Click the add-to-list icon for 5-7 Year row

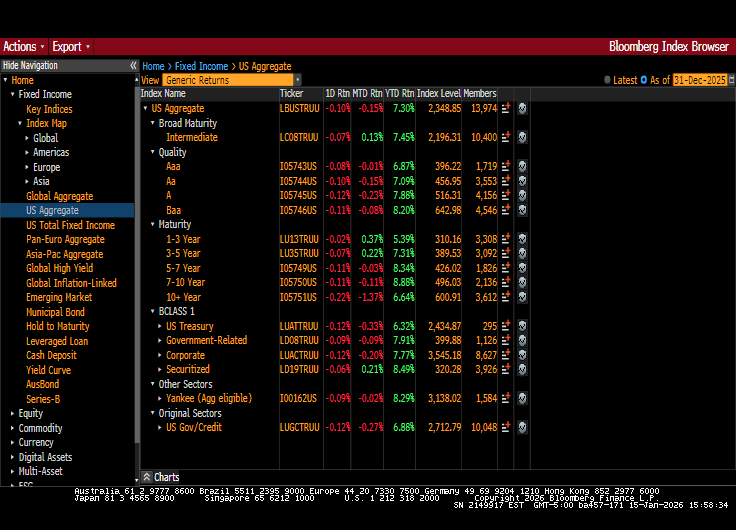point(506,268)
